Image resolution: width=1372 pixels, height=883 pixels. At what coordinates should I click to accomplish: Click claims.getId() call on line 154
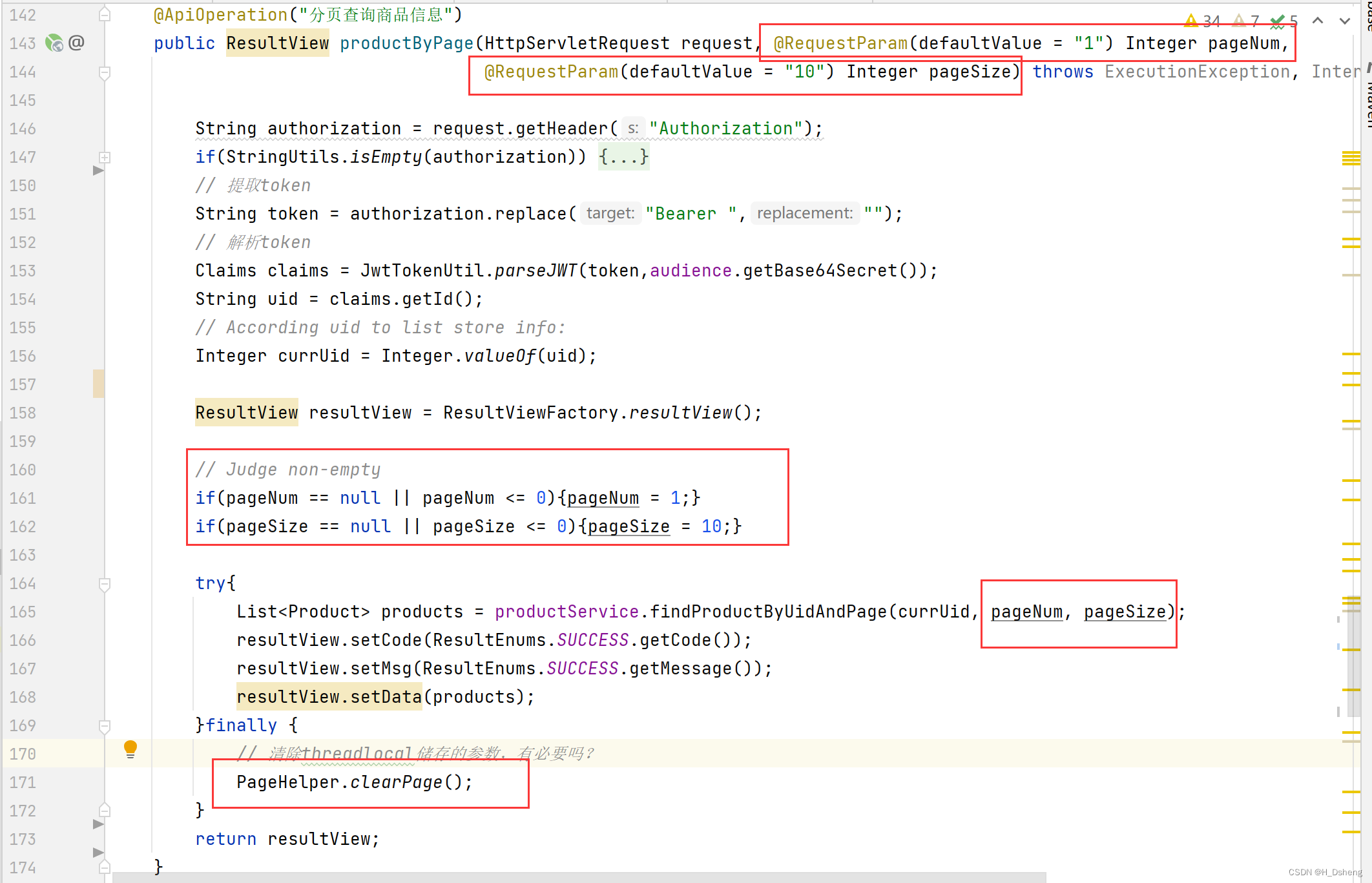401,299
